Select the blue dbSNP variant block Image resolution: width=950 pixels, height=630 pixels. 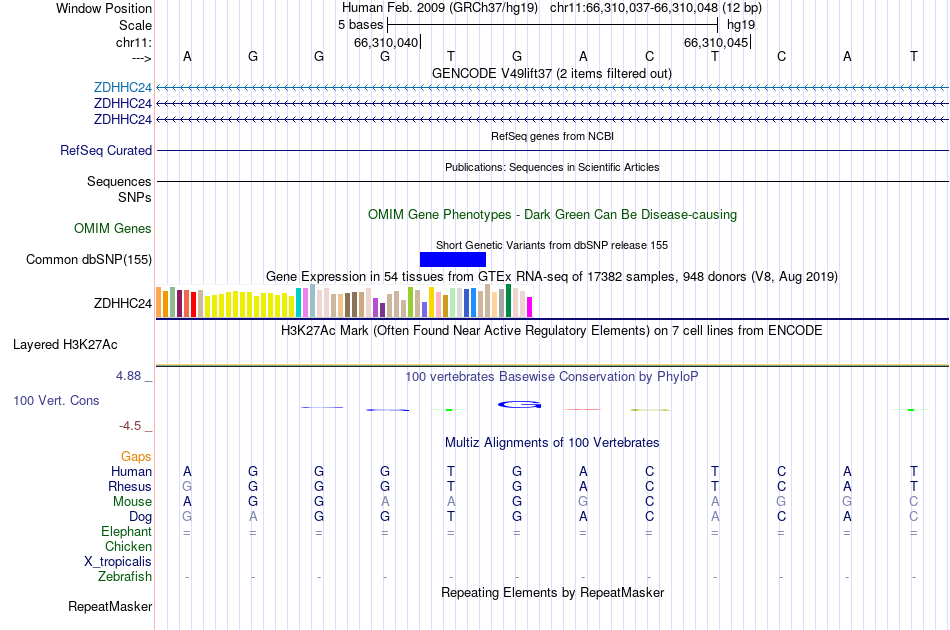453,259
